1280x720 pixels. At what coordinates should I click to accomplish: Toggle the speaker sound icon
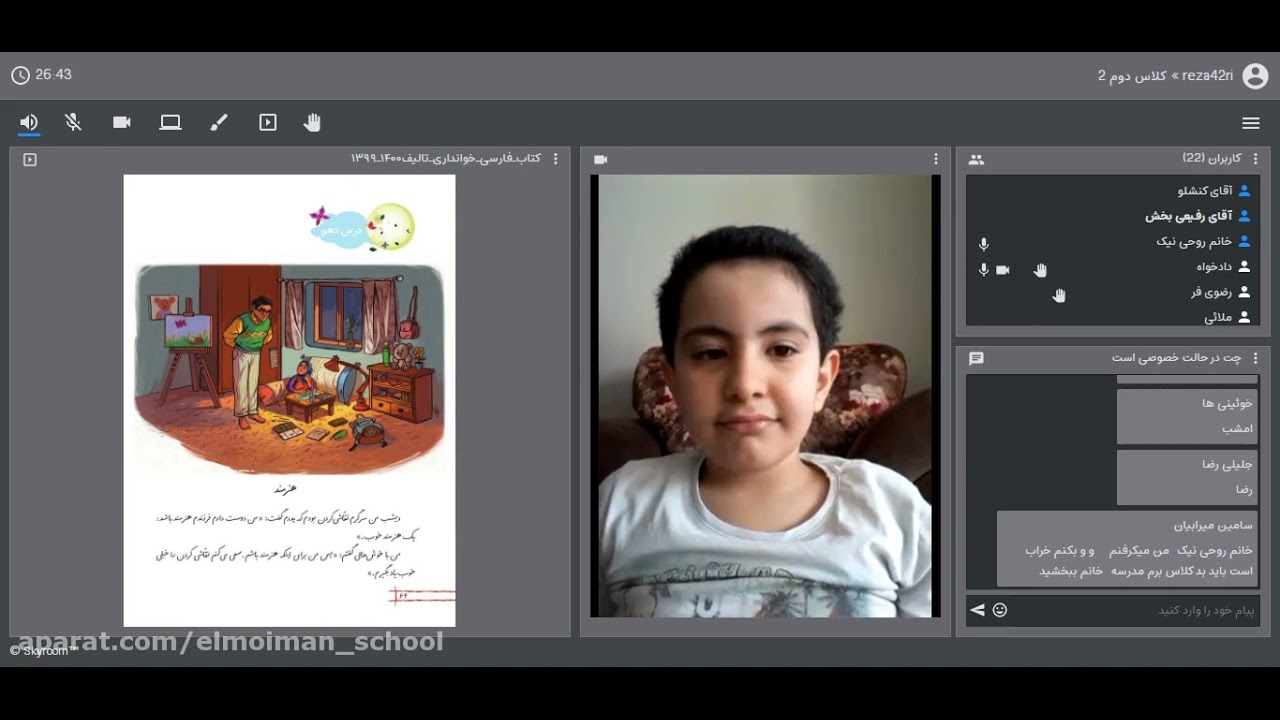click(29, 122)
